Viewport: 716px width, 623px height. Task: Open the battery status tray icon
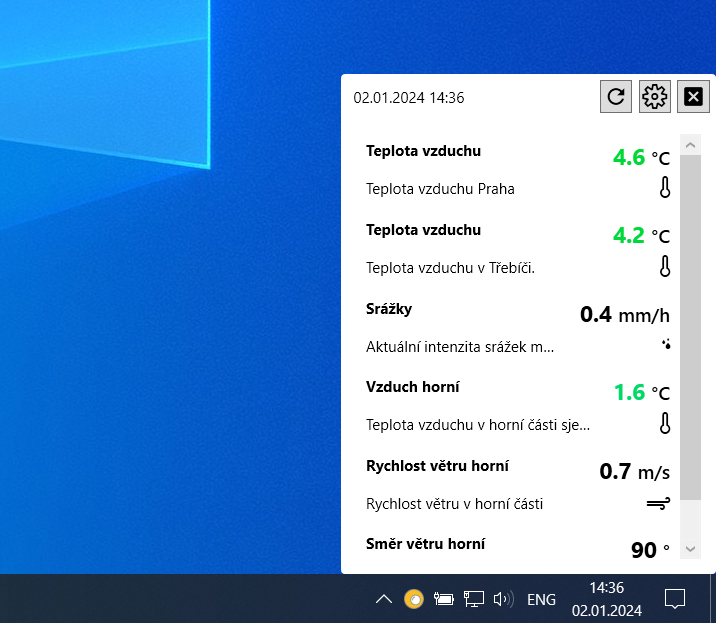[444, 600]
